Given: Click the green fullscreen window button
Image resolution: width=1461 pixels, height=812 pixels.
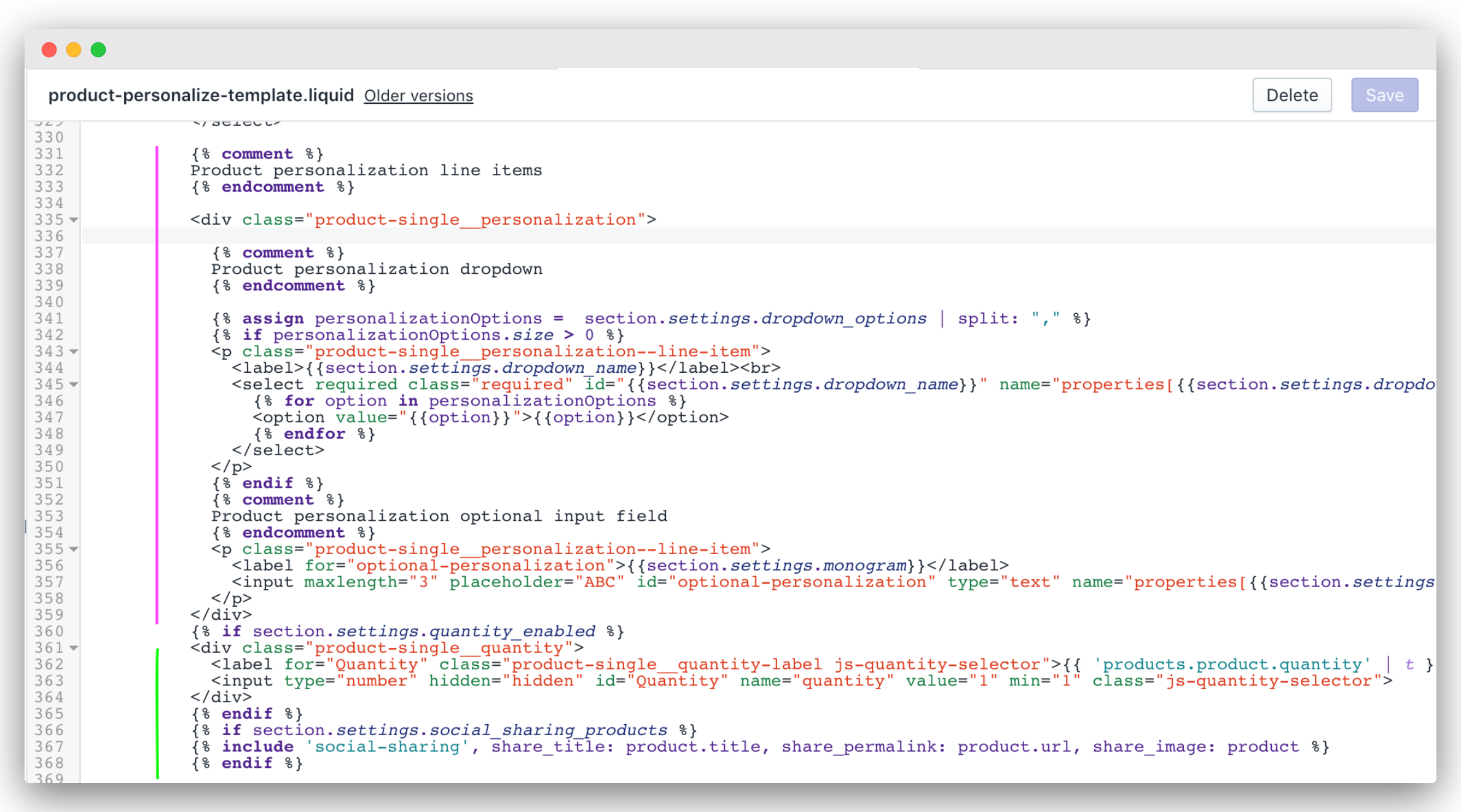Looking at the screenshot, I should [x=98, y=50].
